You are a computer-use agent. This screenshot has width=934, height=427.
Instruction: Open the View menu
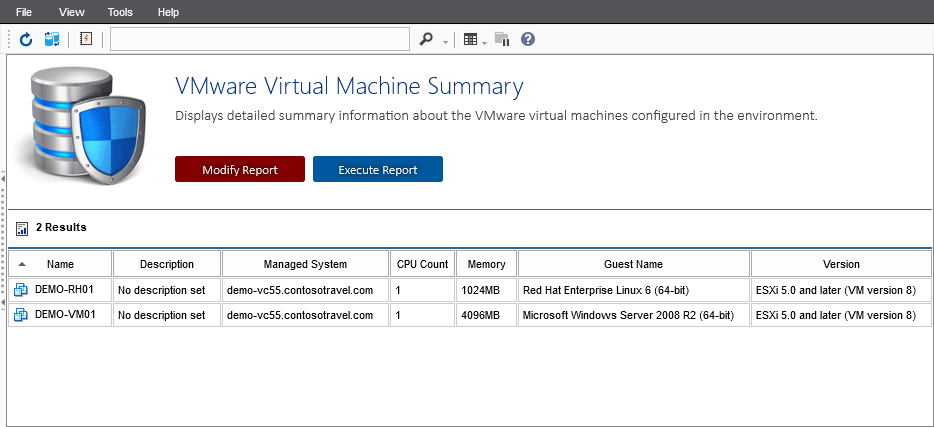click(71, 12)
